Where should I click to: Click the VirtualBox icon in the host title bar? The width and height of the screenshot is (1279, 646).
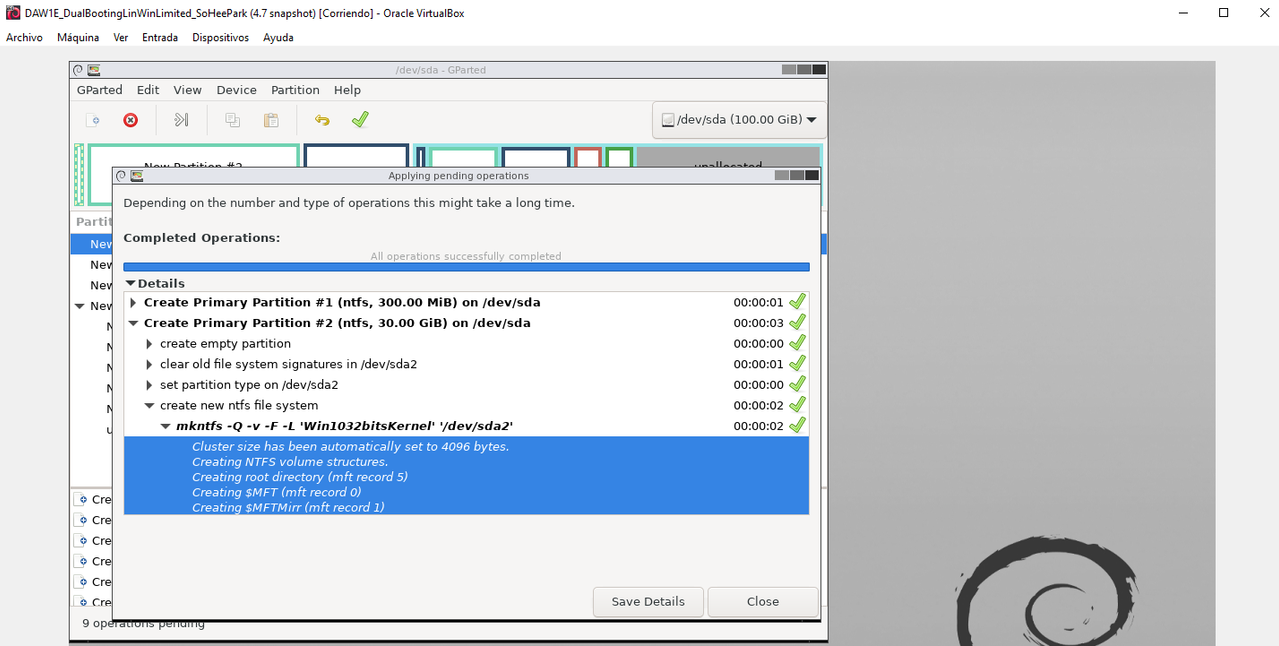pos(13,13)
